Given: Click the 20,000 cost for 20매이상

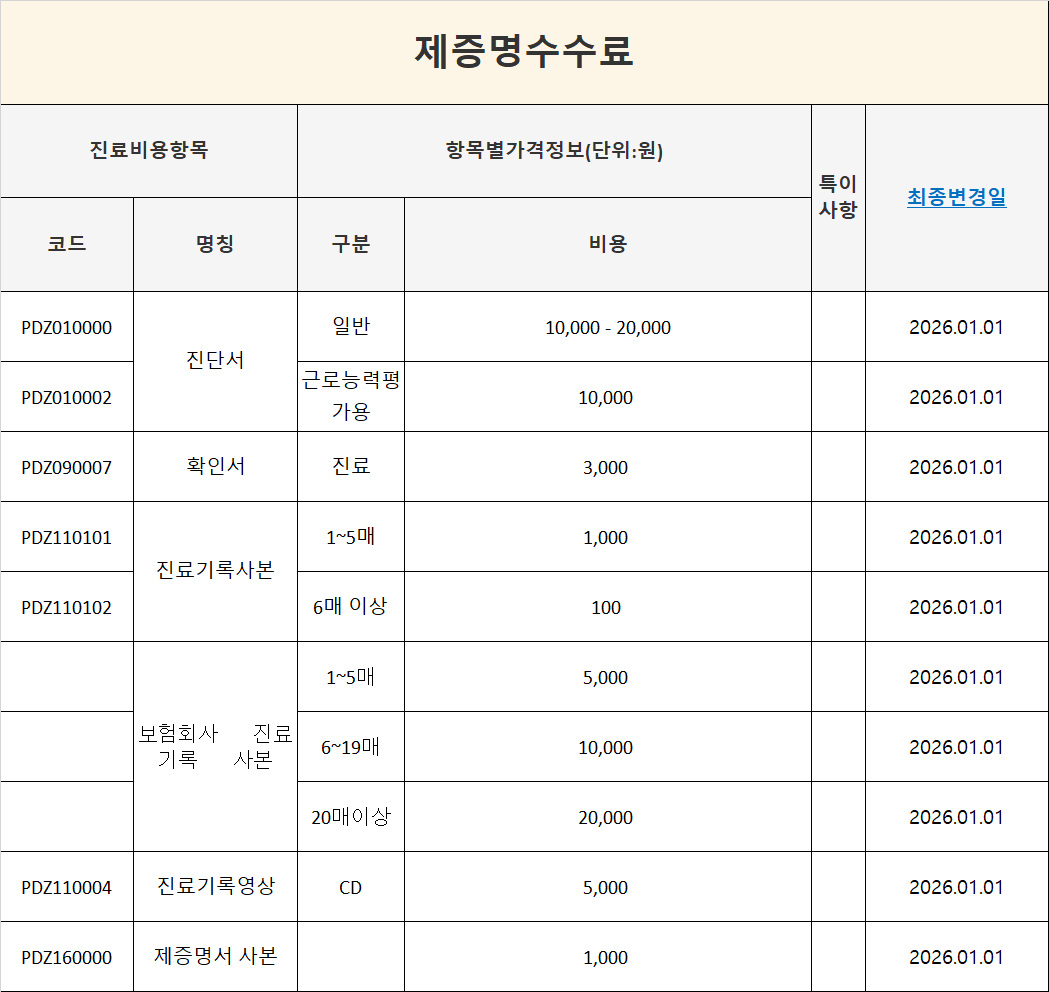Looking at the screenshot, I should point(607,817).
